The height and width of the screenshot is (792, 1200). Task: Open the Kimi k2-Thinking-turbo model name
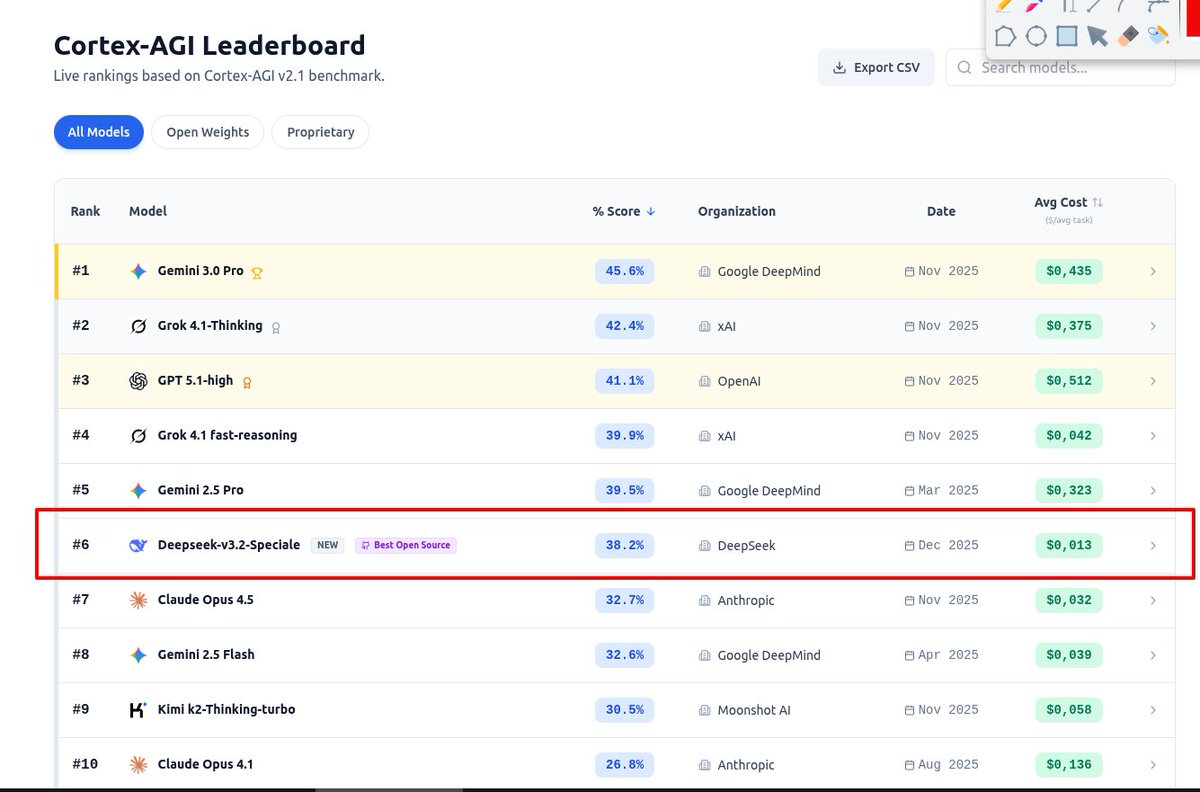[x=226, y=709]
